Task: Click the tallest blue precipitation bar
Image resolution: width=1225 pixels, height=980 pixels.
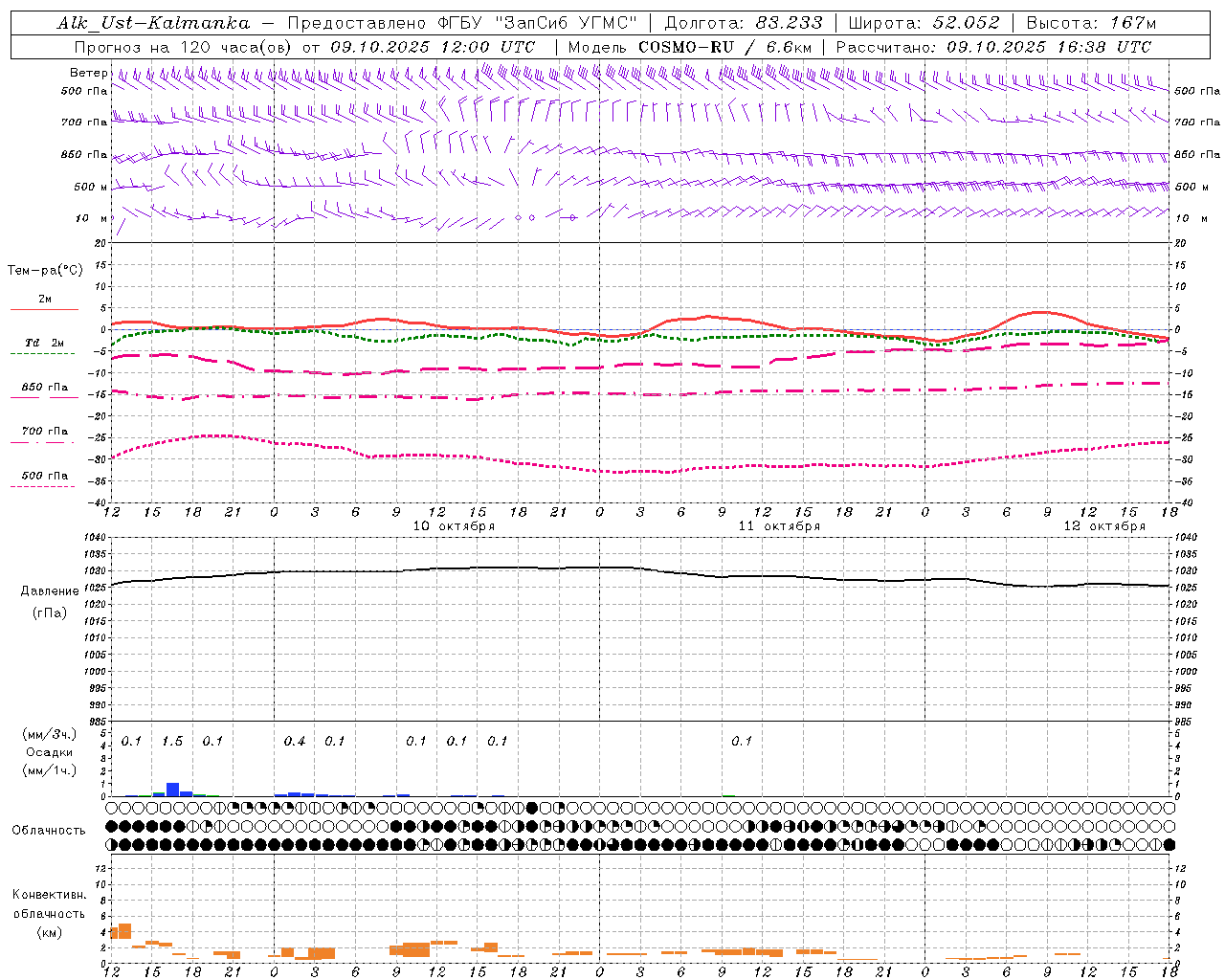Action: (x=172, y=790)
